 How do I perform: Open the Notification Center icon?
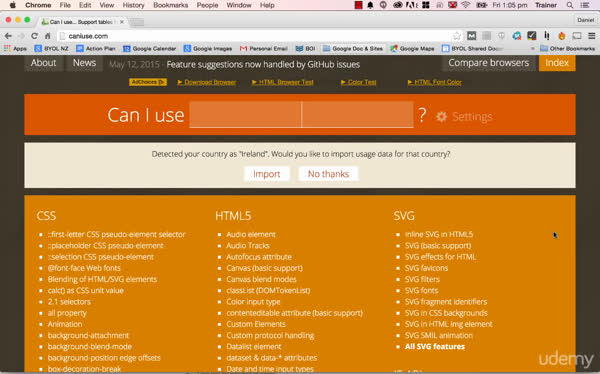point(585,5)
